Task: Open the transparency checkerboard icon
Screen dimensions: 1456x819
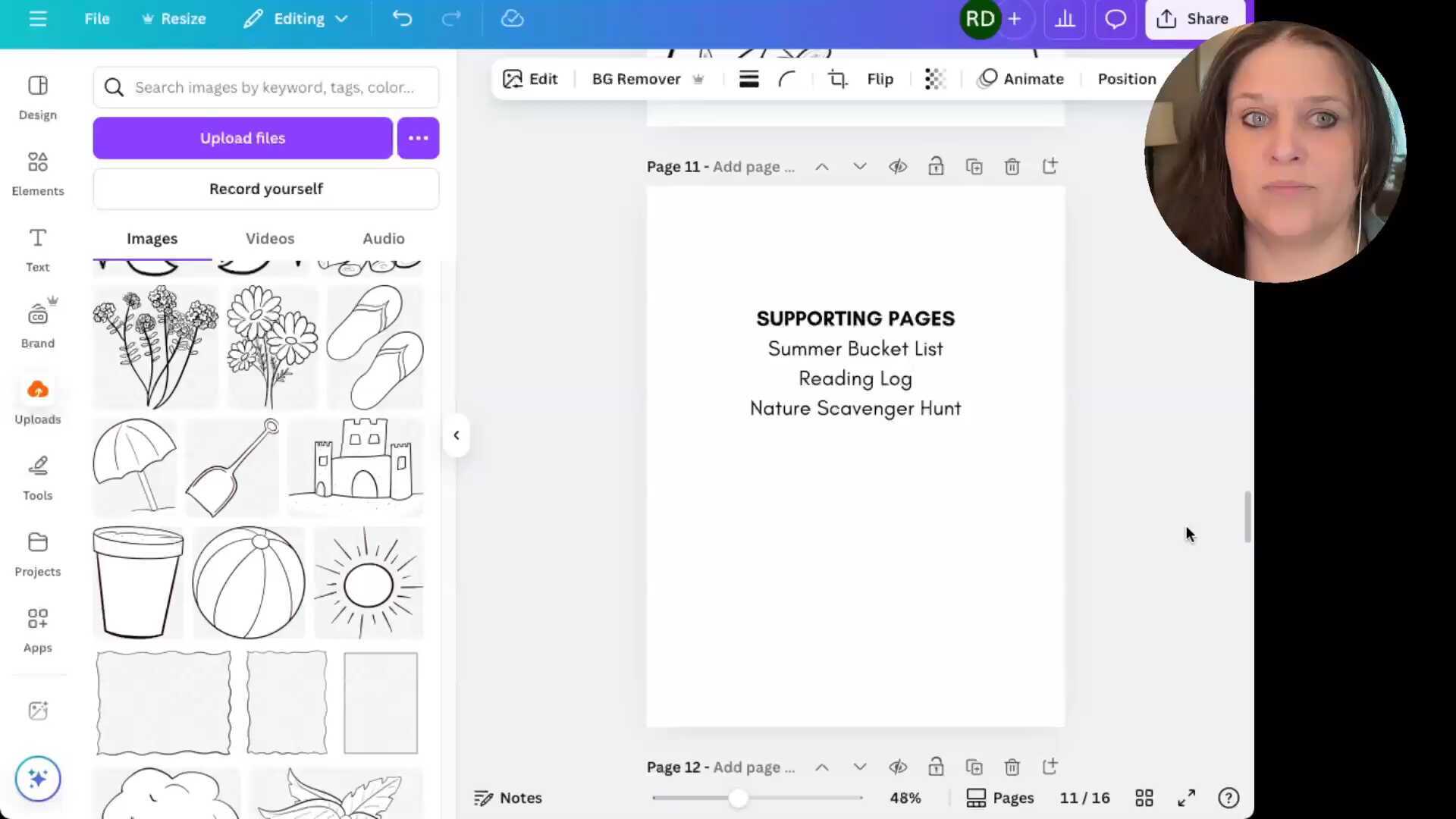Action: point(935,79)
